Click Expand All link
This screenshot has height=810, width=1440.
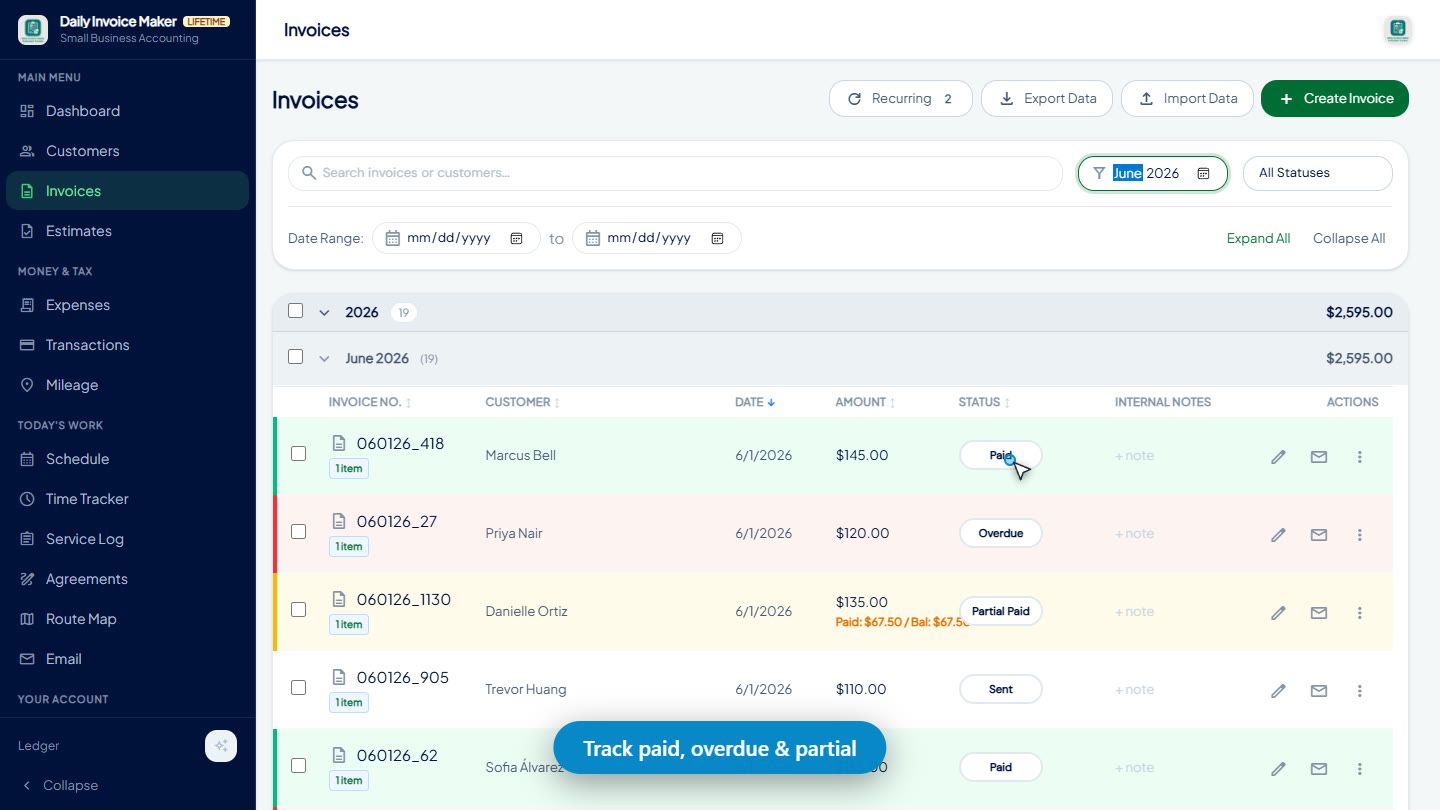tap(1258, 238)
